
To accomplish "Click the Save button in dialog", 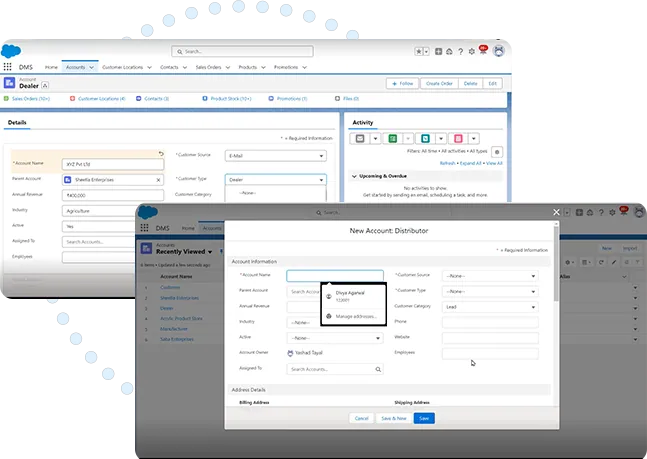I will [x=424, y=418].
